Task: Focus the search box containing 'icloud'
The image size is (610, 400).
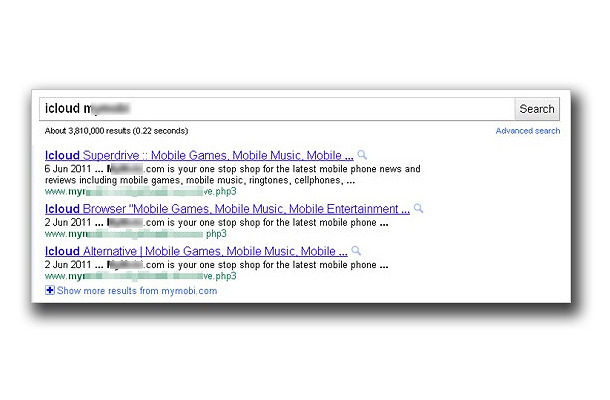Action: click(277, 109)
